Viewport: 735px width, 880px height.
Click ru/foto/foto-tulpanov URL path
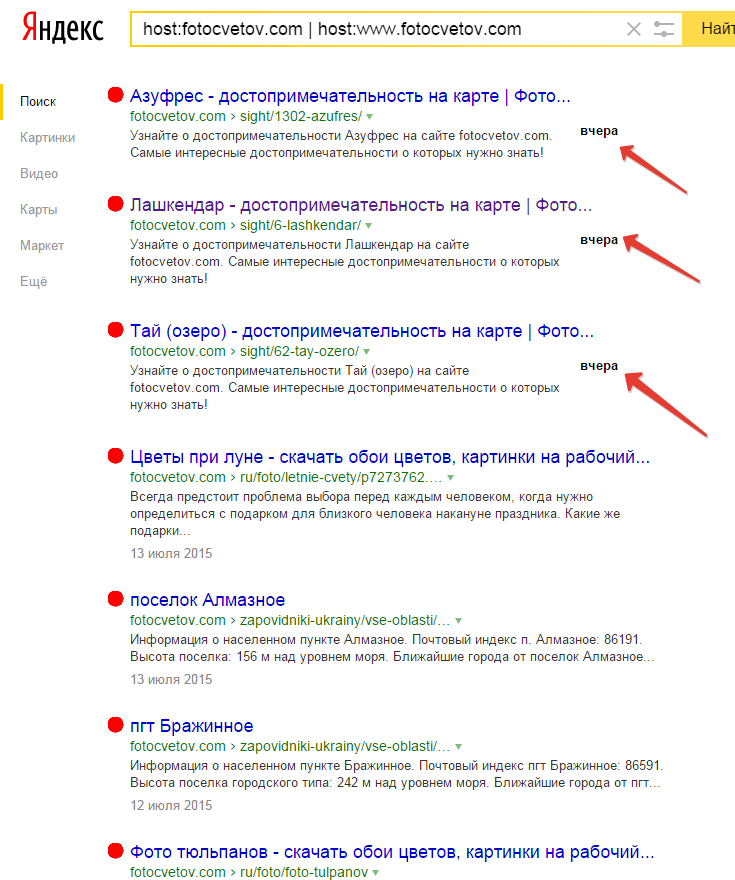point(304,872)
